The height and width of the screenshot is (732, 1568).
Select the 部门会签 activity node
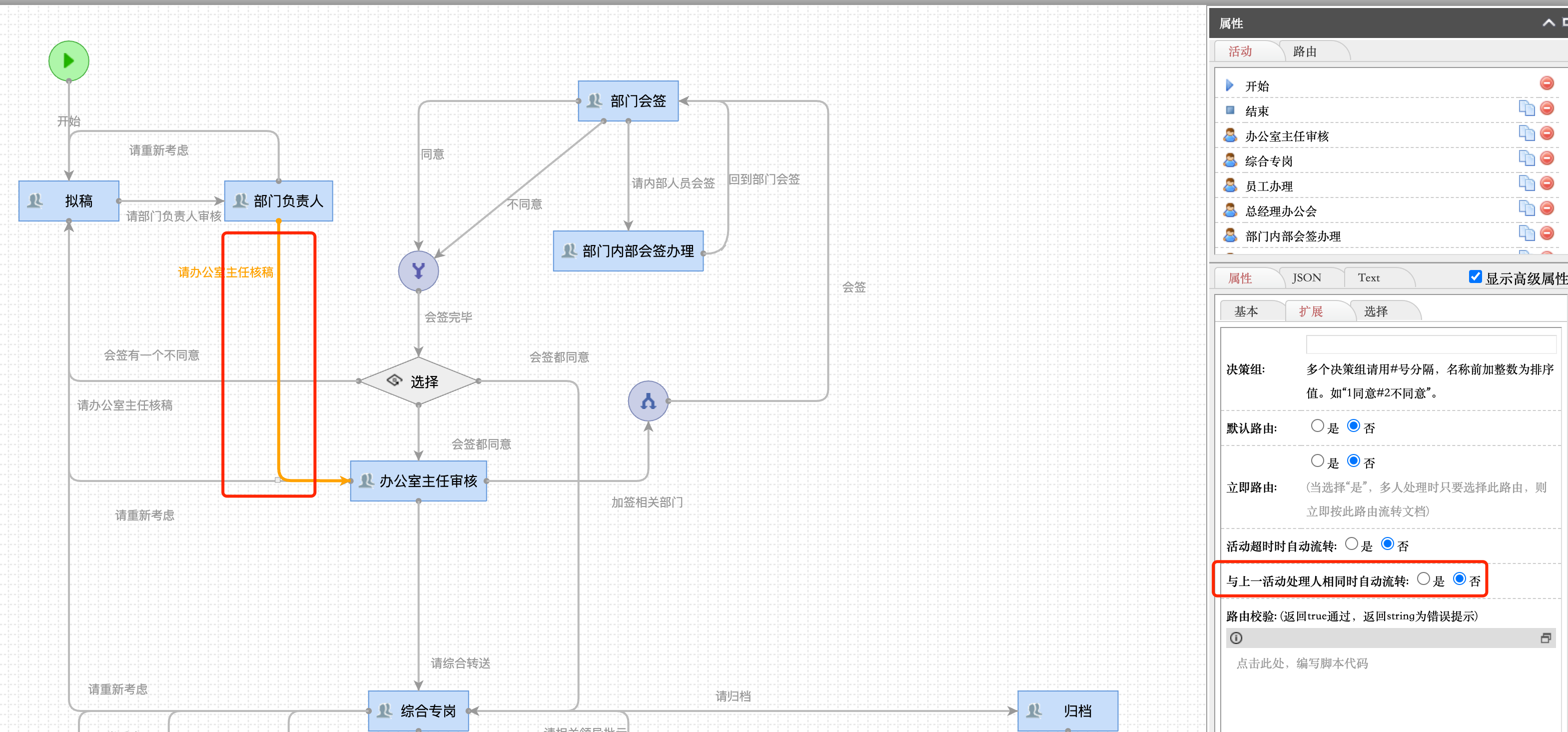628,101
